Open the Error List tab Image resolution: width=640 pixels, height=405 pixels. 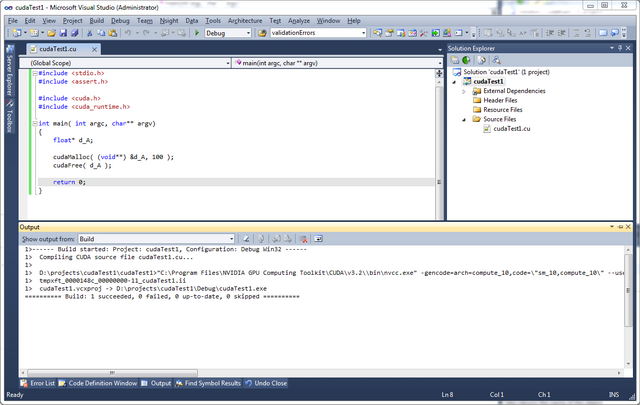(x=38, y=383)
